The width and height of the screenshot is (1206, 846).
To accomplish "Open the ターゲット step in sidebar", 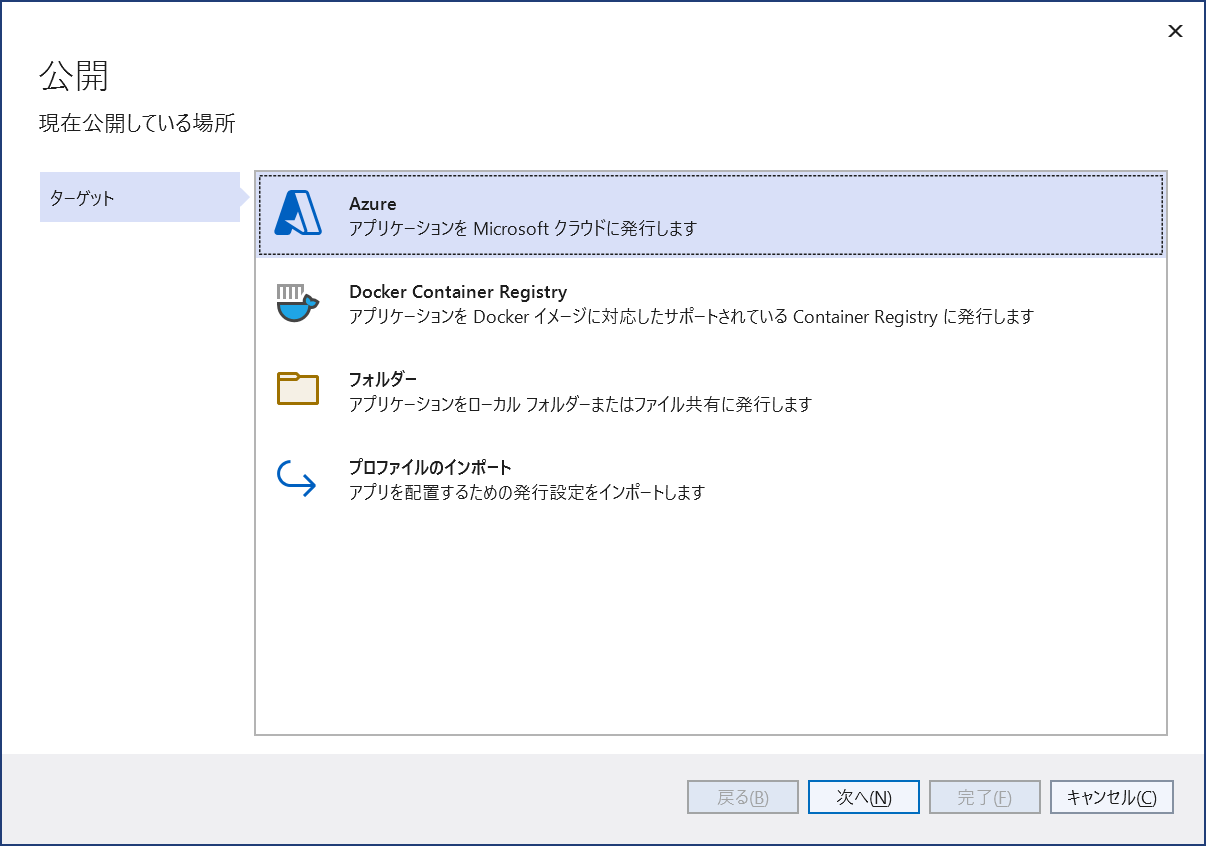I will 139,197.
